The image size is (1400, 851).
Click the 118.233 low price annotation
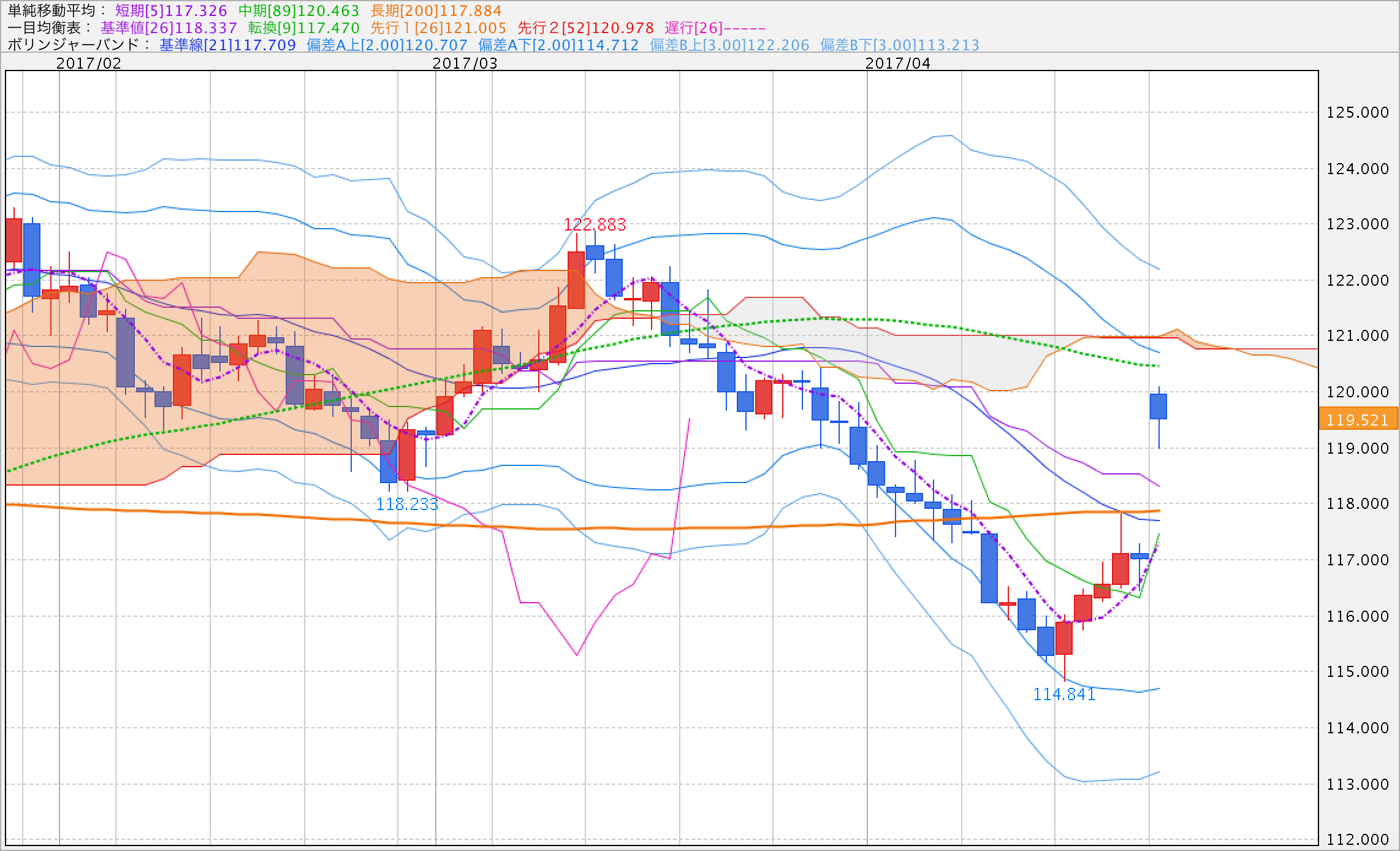[407, 505]
